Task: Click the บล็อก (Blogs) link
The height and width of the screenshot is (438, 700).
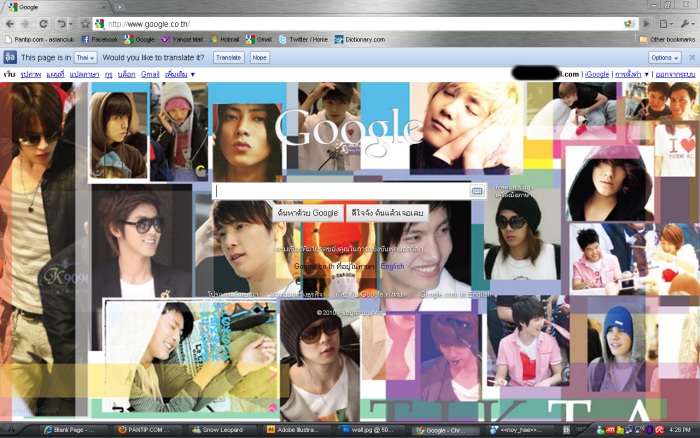Action: point(126,74)
